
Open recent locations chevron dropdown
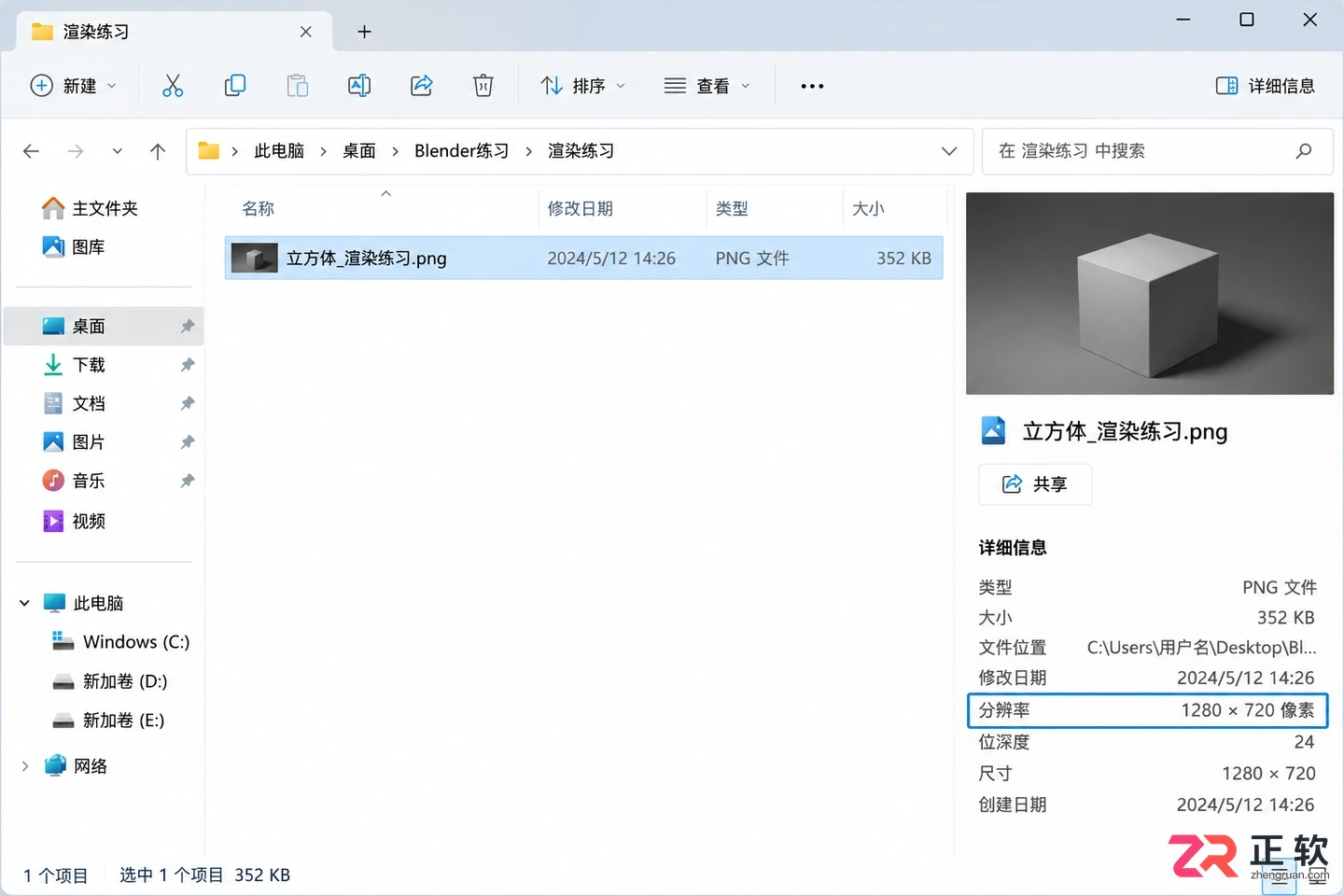coord(117,151)
